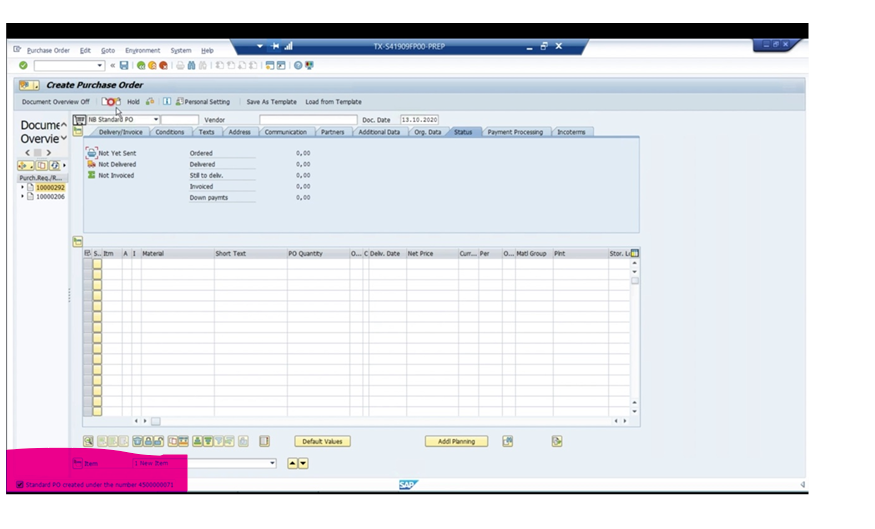Screen dimensions: 875x529
Task: Open the Environment menu
Action: [142, 50]
